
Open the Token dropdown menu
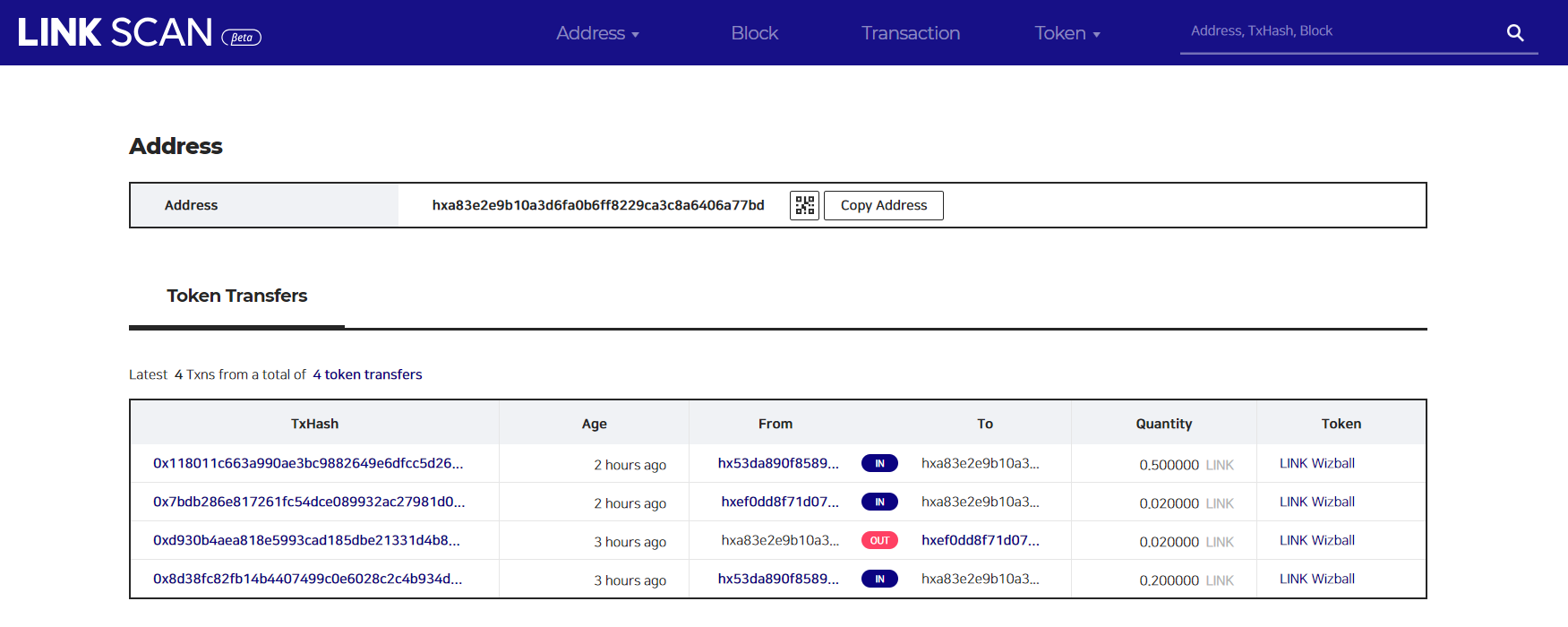1067,33
